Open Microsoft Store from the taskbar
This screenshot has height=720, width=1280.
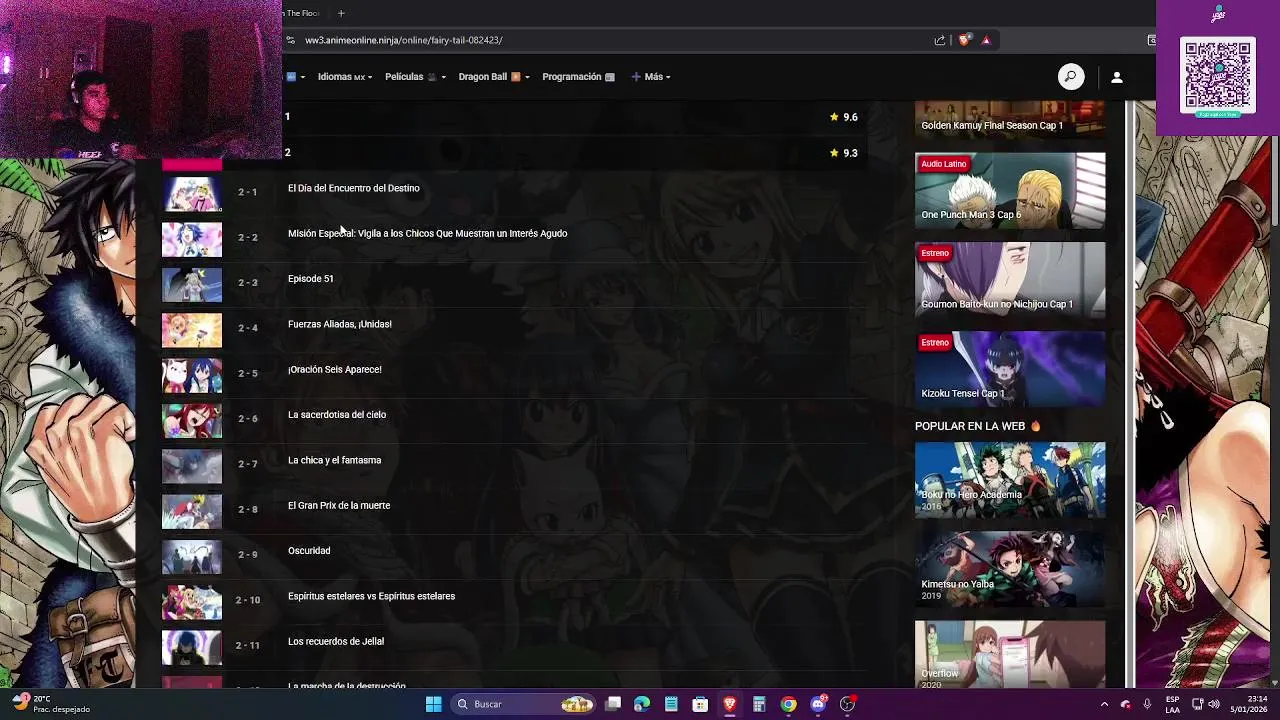coord(701,704)
